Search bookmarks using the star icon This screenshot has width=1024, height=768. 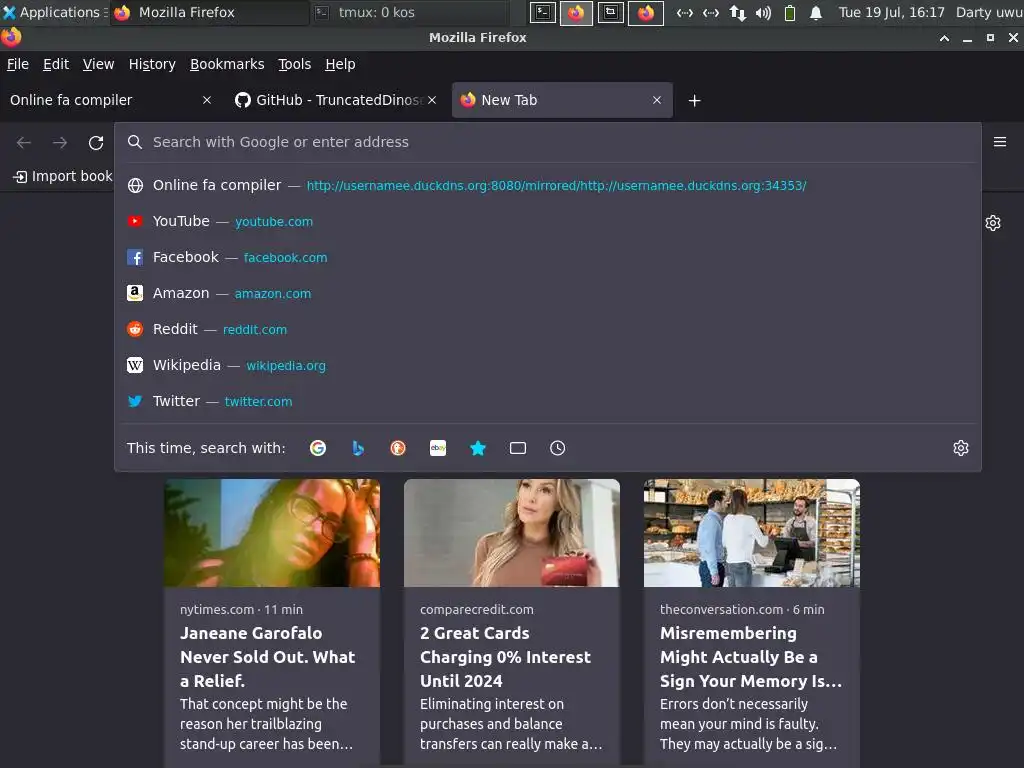(478, 448)
